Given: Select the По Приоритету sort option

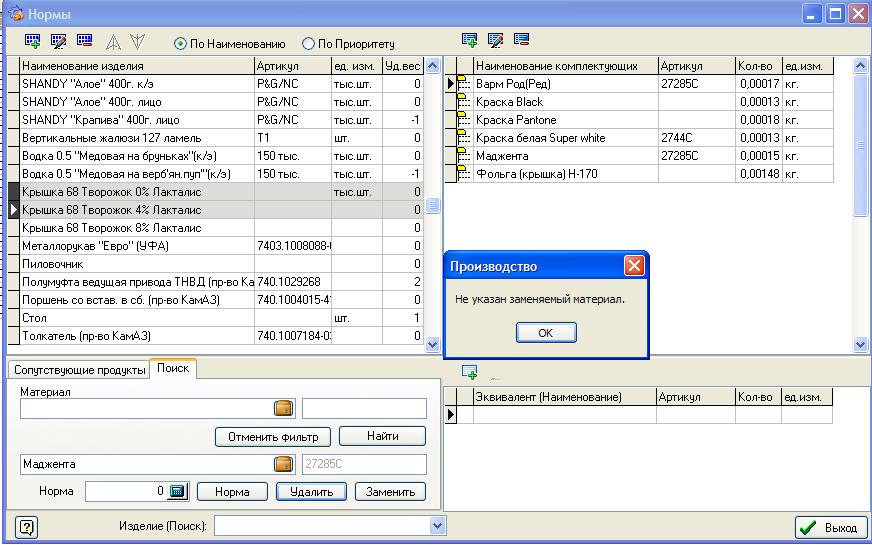Looking at the screenshot, I should coord(308,44).
